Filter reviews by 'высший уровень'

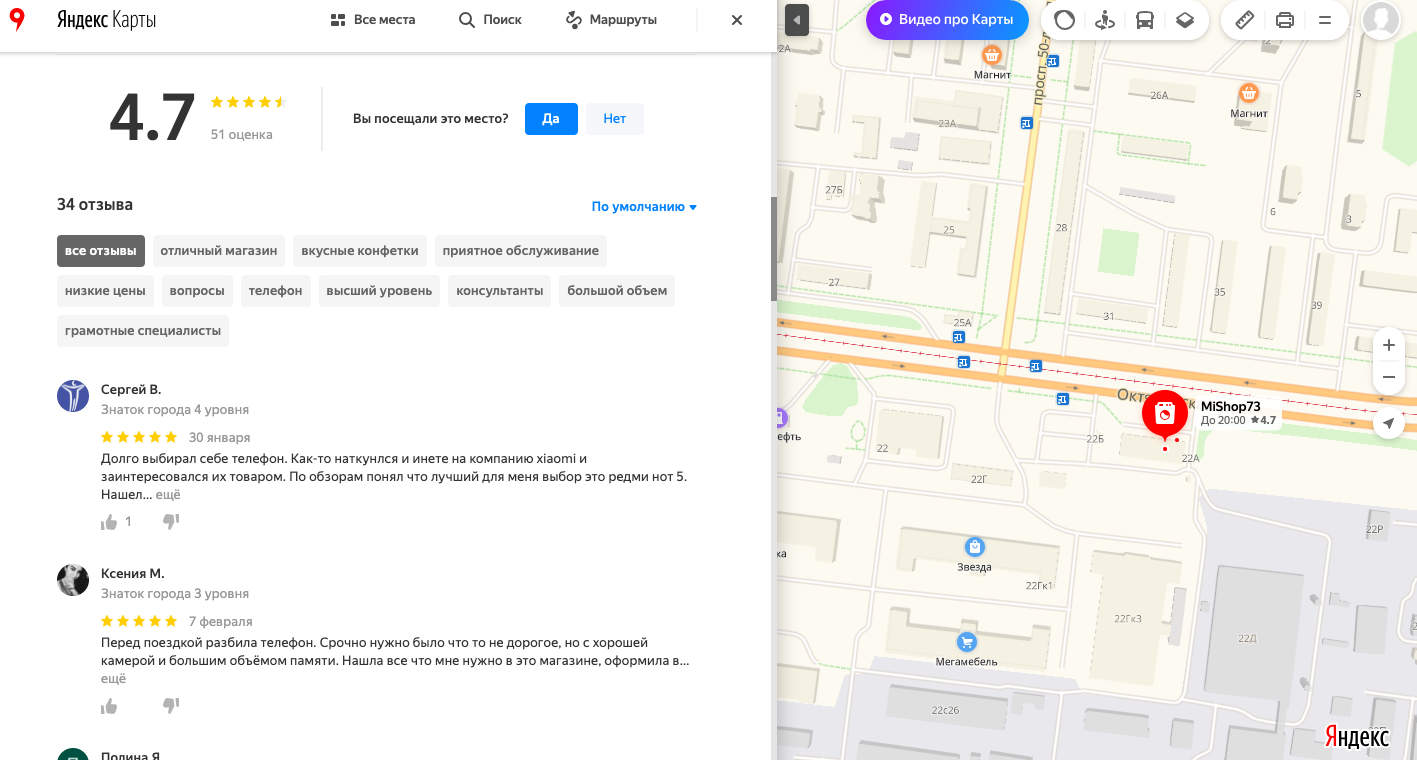pyautogui.click(x=380, y=291)
